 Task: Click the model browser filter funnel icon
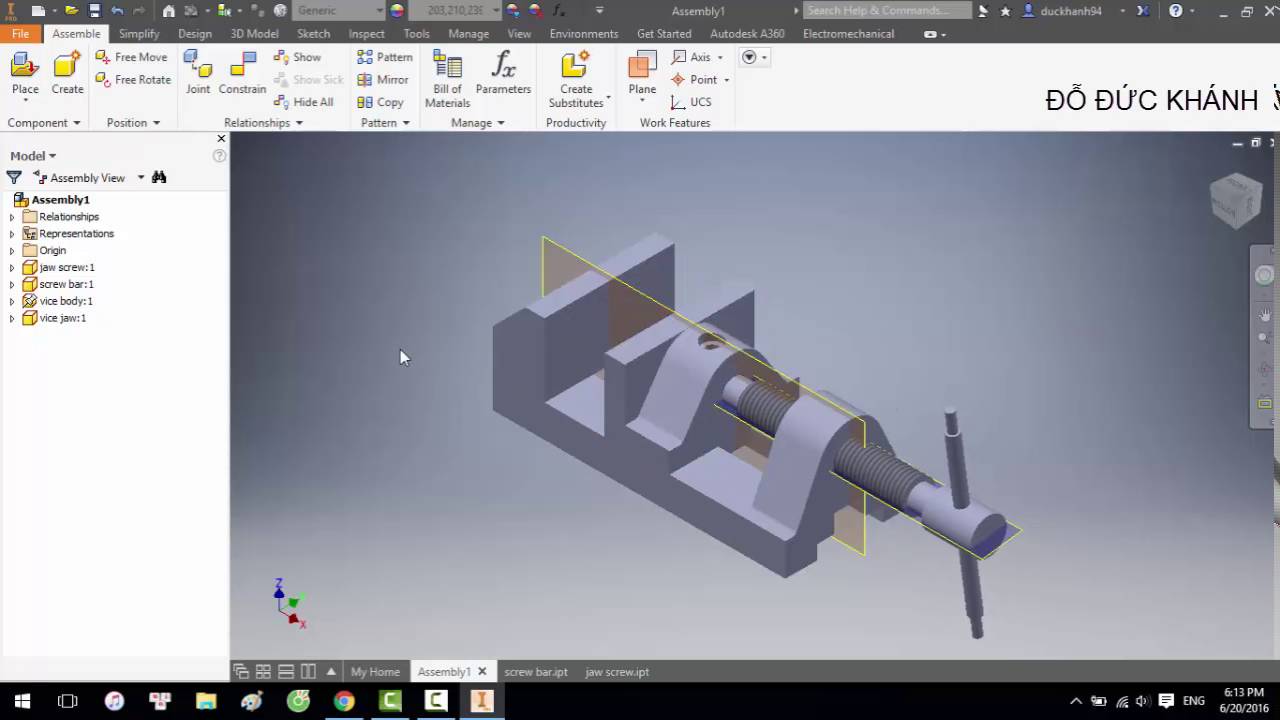[14, 177]
